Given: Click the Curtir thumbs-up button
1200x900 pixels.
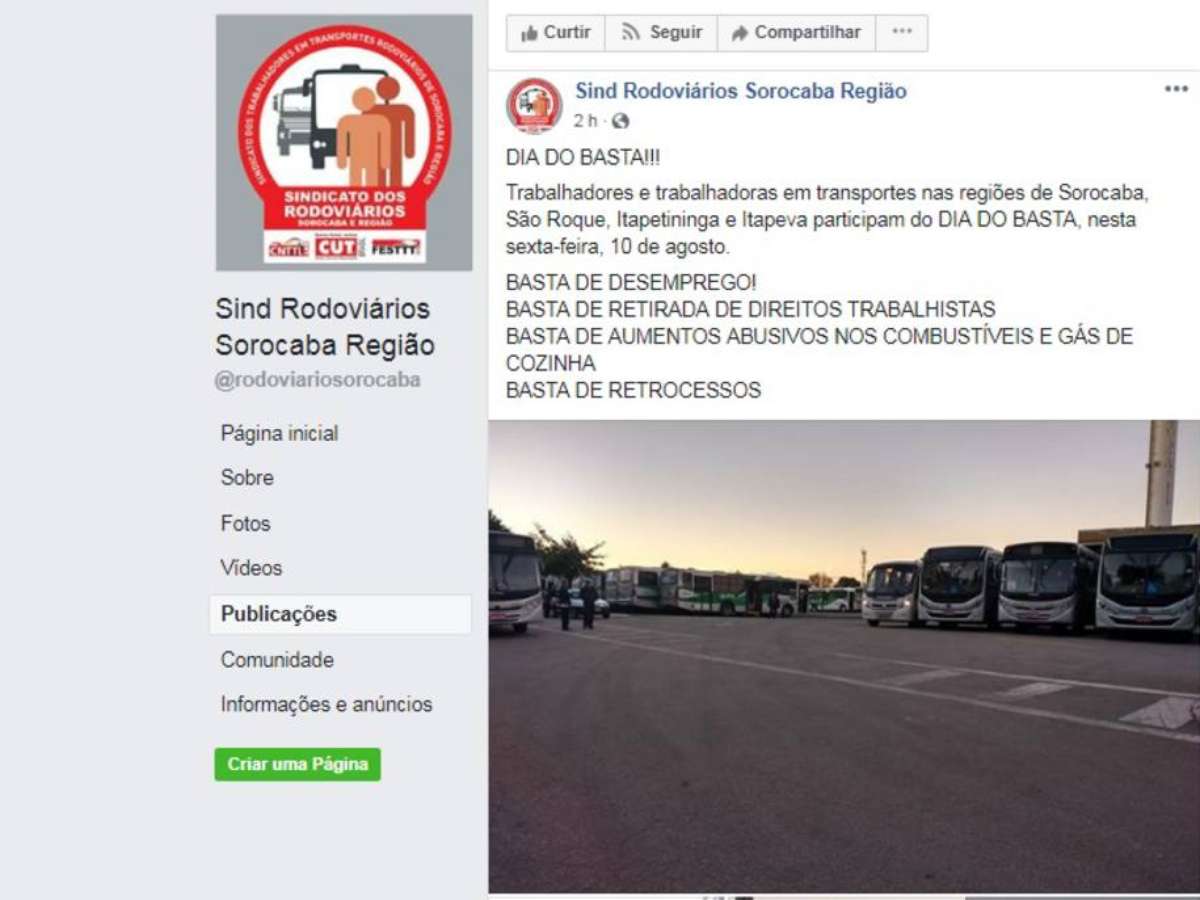Looking at the screenshot, I should tap(555, 33).
